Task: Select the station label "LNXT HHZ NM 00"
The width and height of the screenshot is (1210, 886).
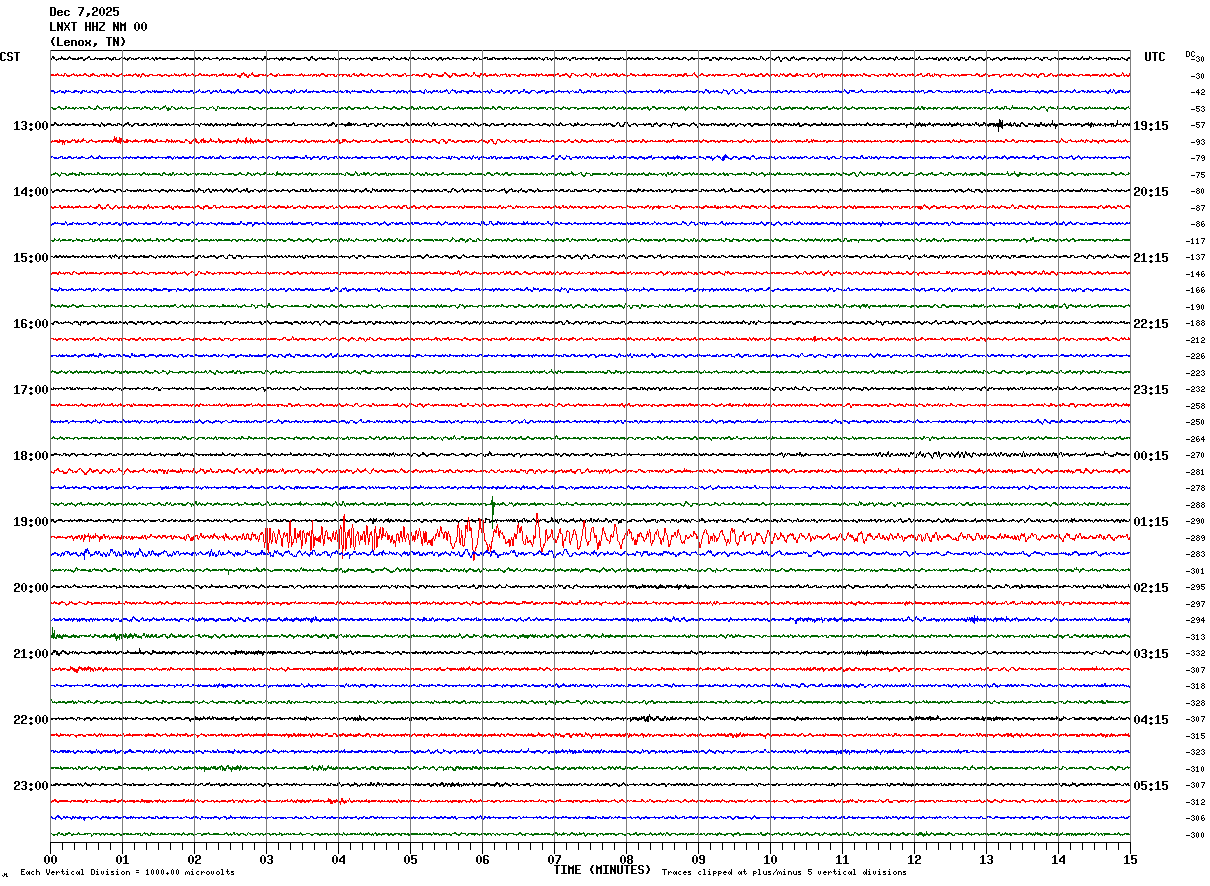Action: click(98, 27)
